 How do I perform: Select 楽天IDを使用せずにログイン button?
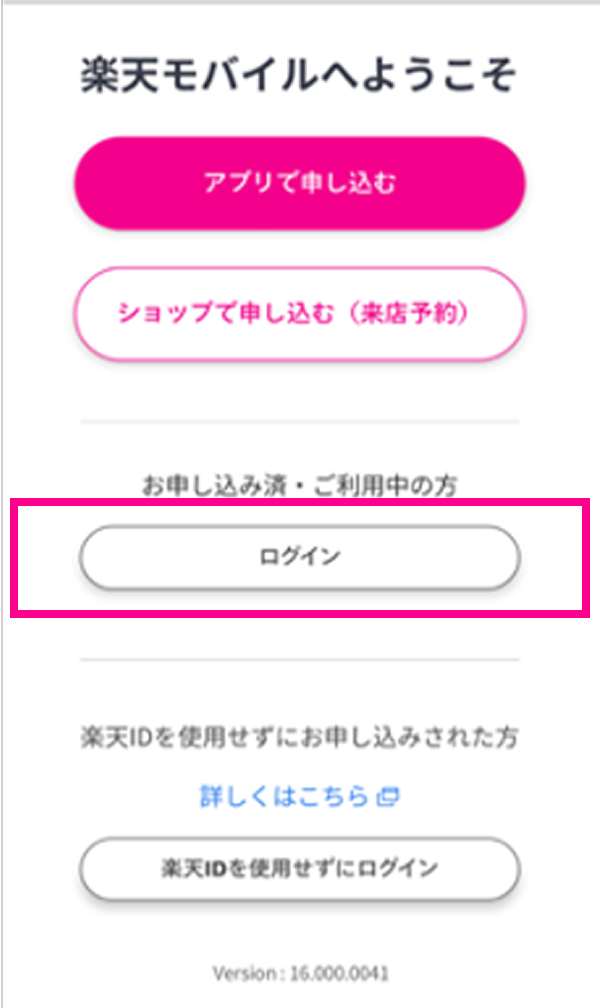300,867
